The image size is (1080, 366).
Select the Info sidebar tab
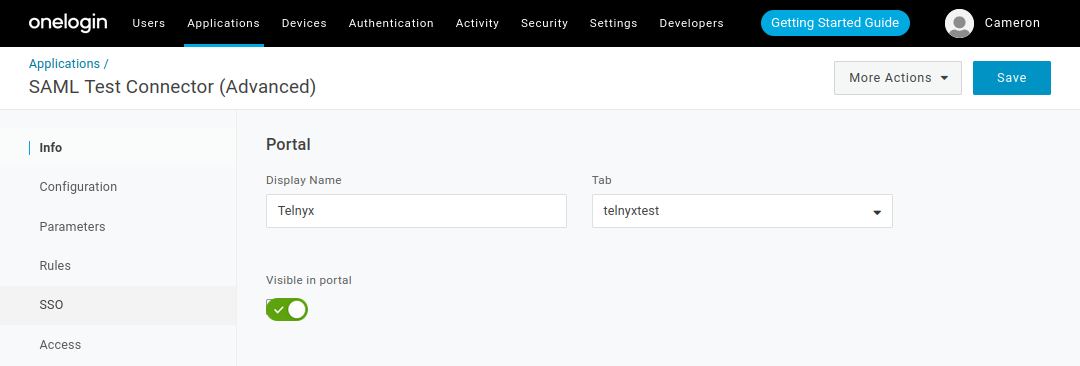[118, 148]
